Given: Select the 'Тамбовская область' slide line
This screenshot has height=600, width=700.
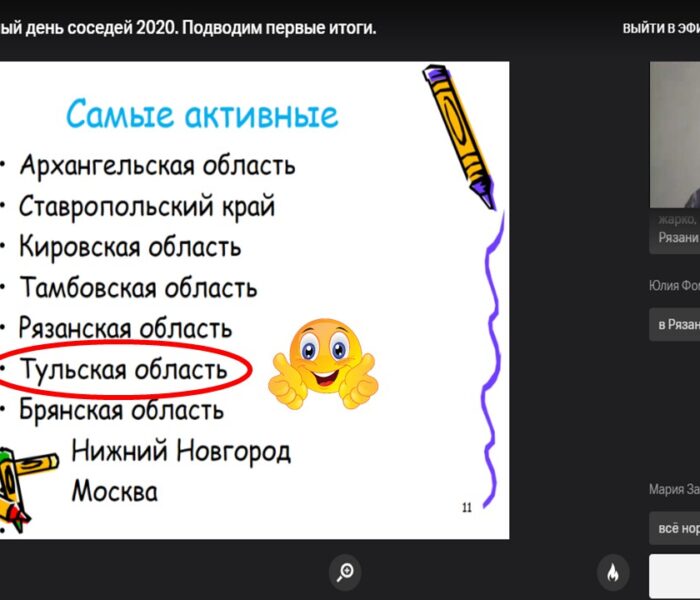Looking at the screenshot, I should (138, 288).
